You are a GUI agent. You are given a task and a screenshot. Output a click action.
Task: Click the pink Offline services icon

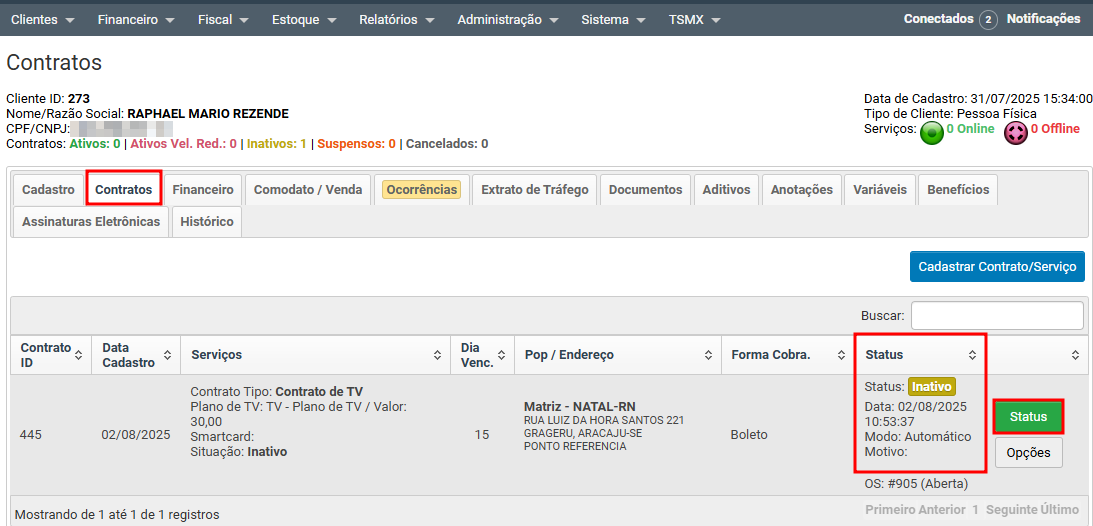pyautogui.click(x=1015, y=132)
